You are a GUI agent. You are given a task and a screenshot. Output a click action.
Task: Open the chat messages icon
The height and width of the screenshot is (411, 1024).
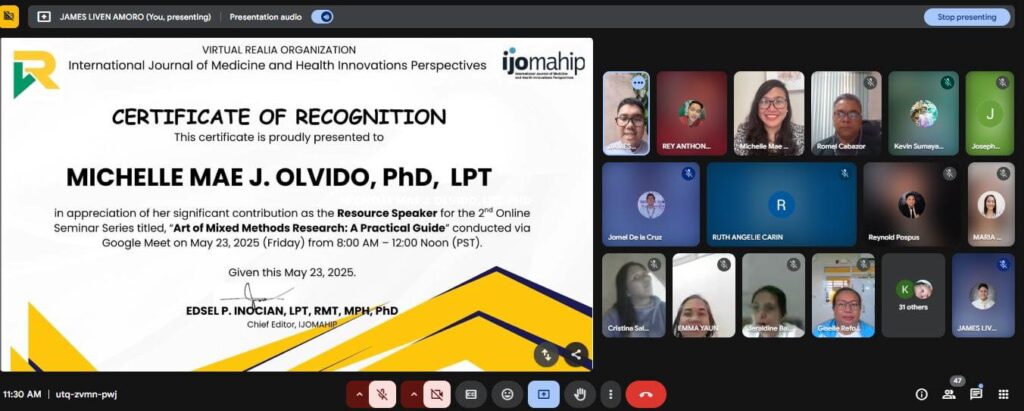976,394
